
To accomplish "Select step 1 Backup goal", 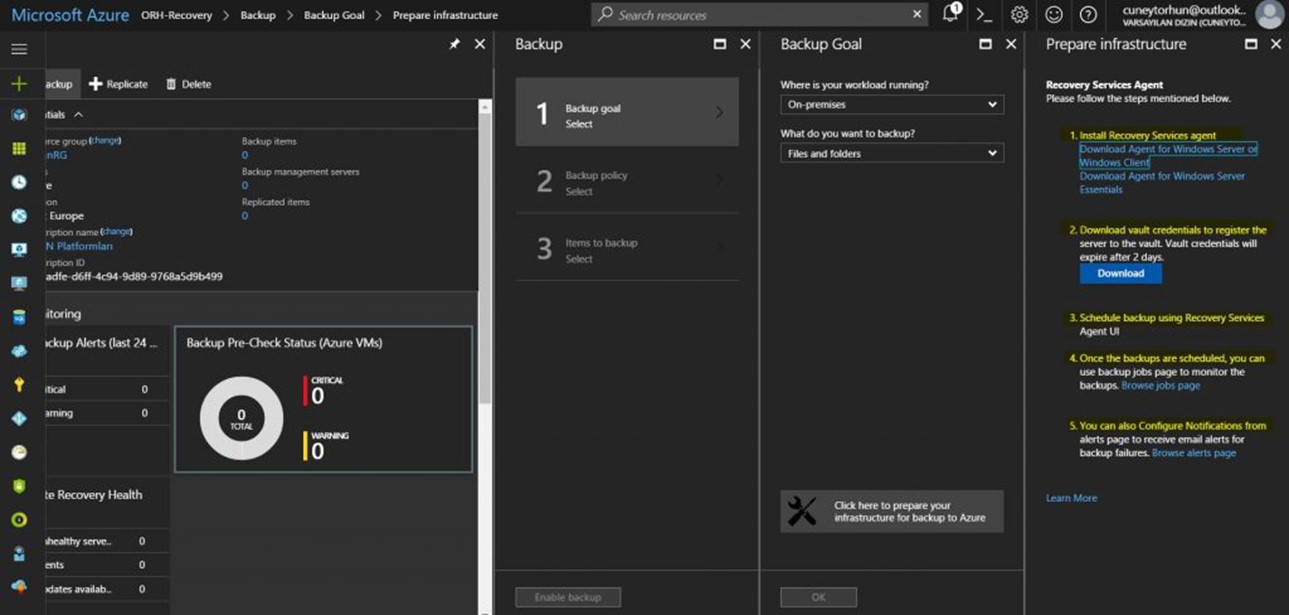I will (627, 112).
